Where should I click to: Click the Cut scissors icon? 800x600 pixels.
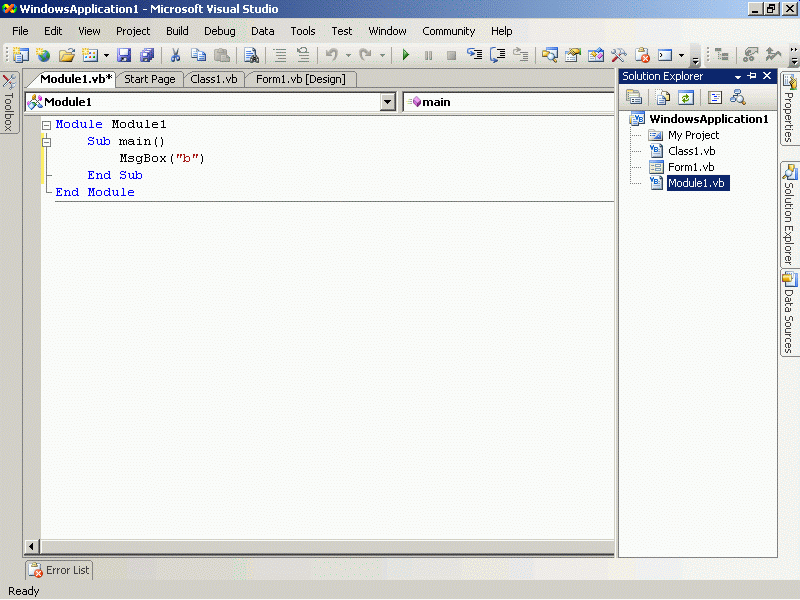pyautogui.click(x=175, y=55)
